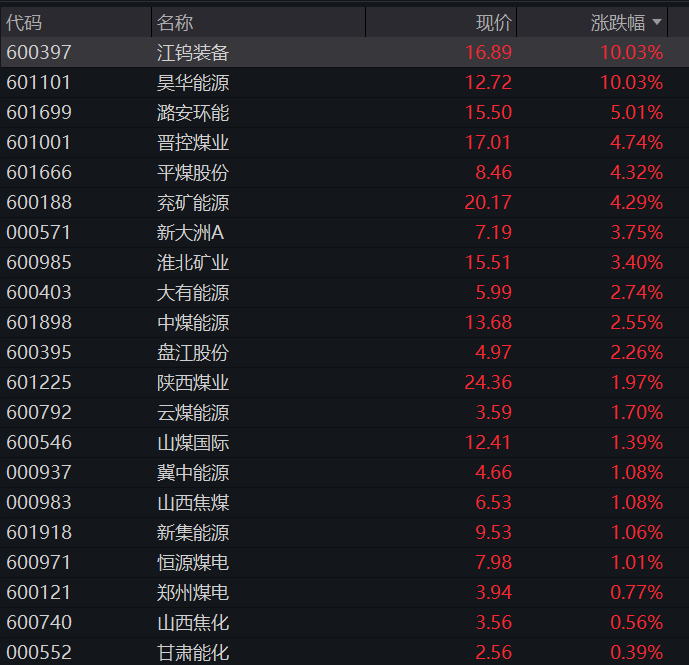Select the 昊华能源 stock name

pyautogui.click(x=193, y=83)
